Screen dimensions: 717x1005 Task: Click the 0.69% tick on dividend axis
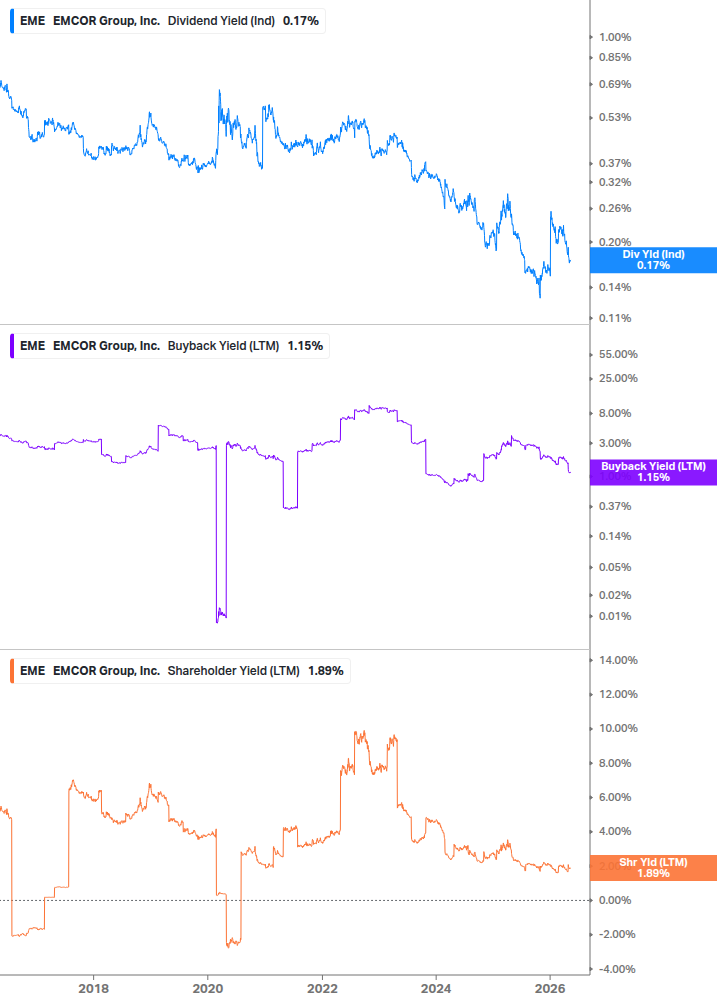(x=615, y=85)
